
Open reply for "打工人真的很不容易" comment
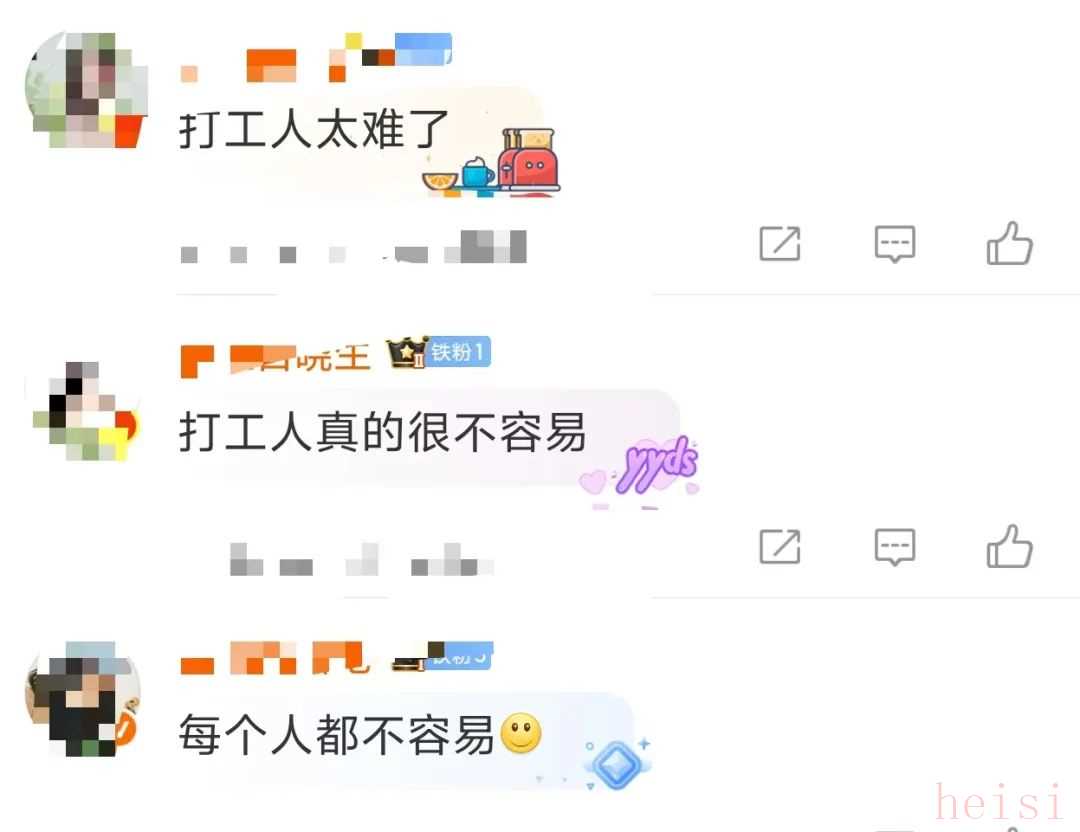coord(895,548)
